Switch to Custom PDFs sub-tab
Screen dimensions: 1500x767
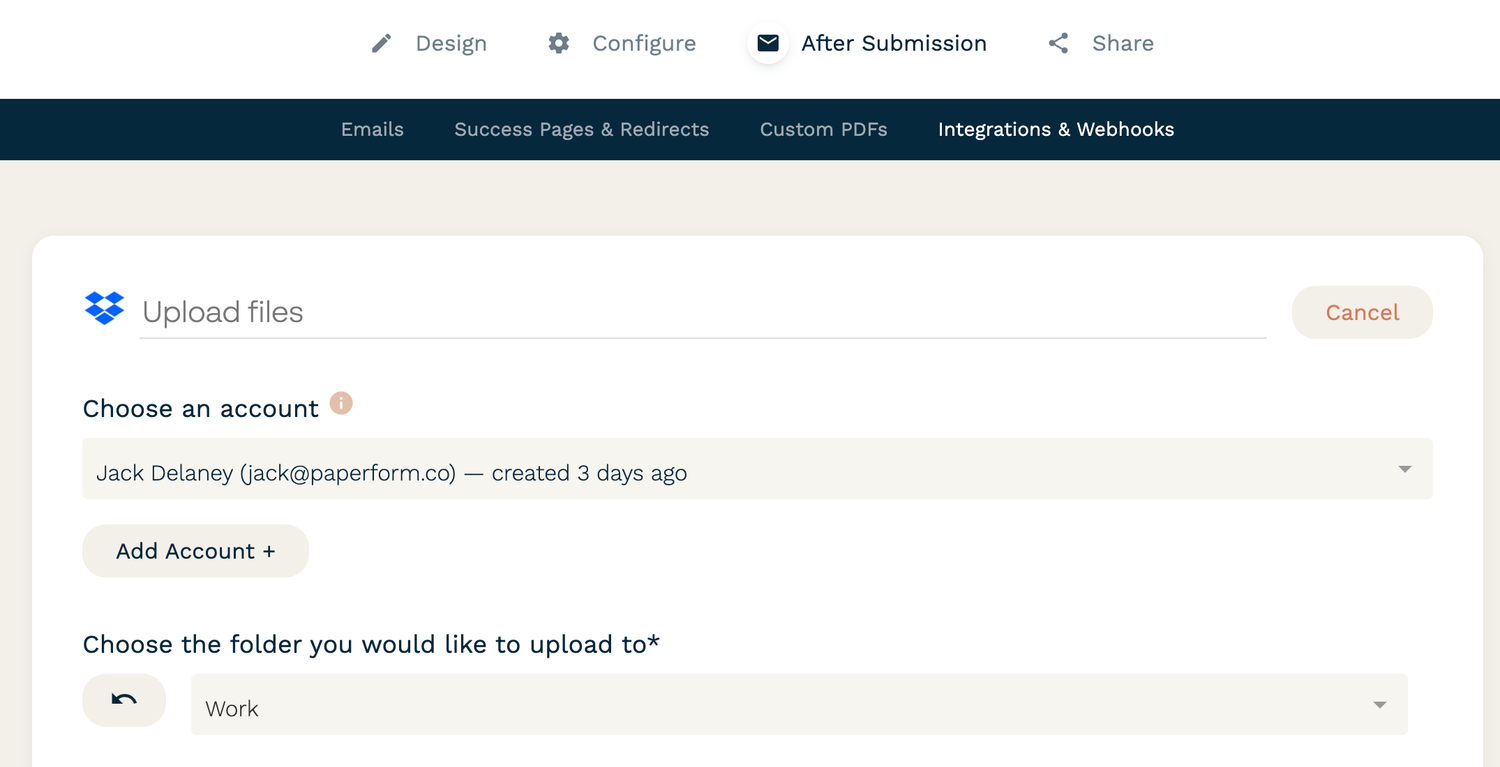point(823,129)
